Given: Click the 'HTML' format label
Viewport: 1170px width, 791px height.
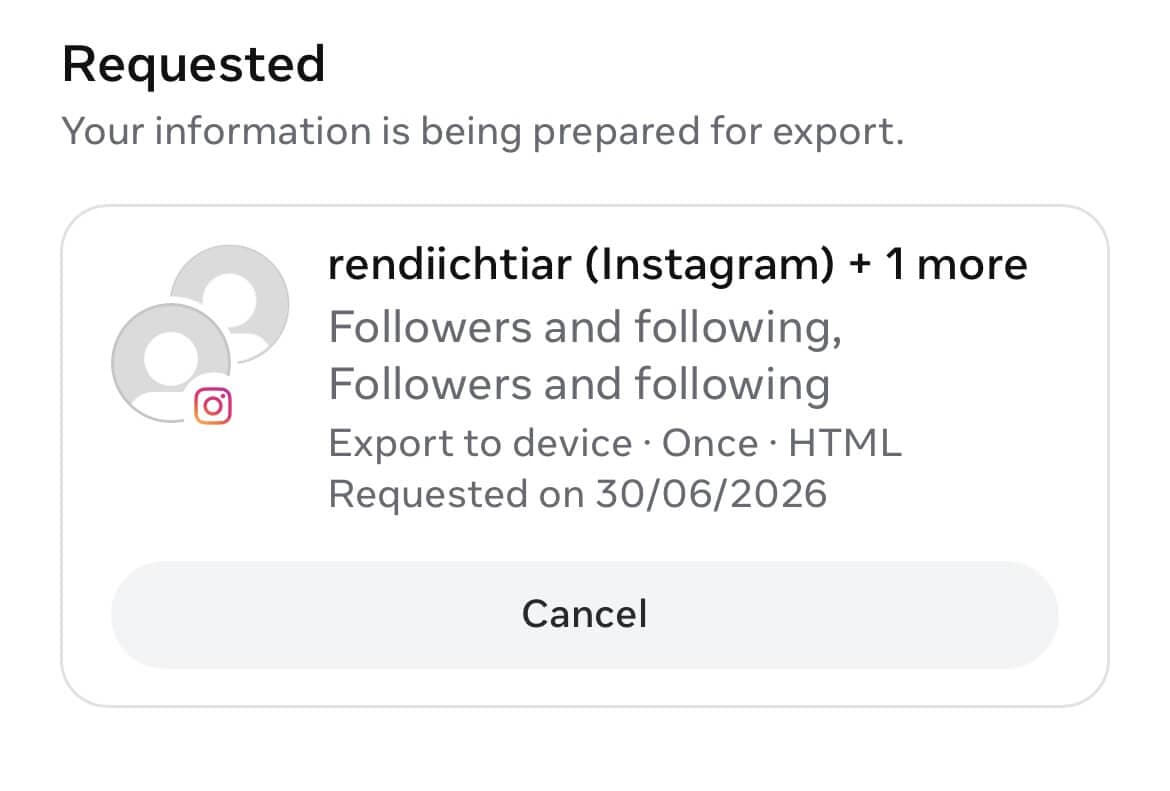Looking at the screenshot, I should pos(845,443).
